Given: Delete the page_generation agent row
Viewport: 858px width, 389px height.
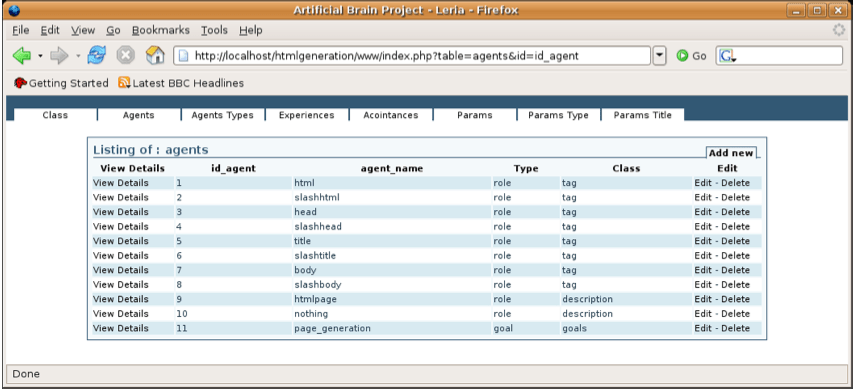Looking at the screenshot, I should pyautogui.click(x=735, y=328).
